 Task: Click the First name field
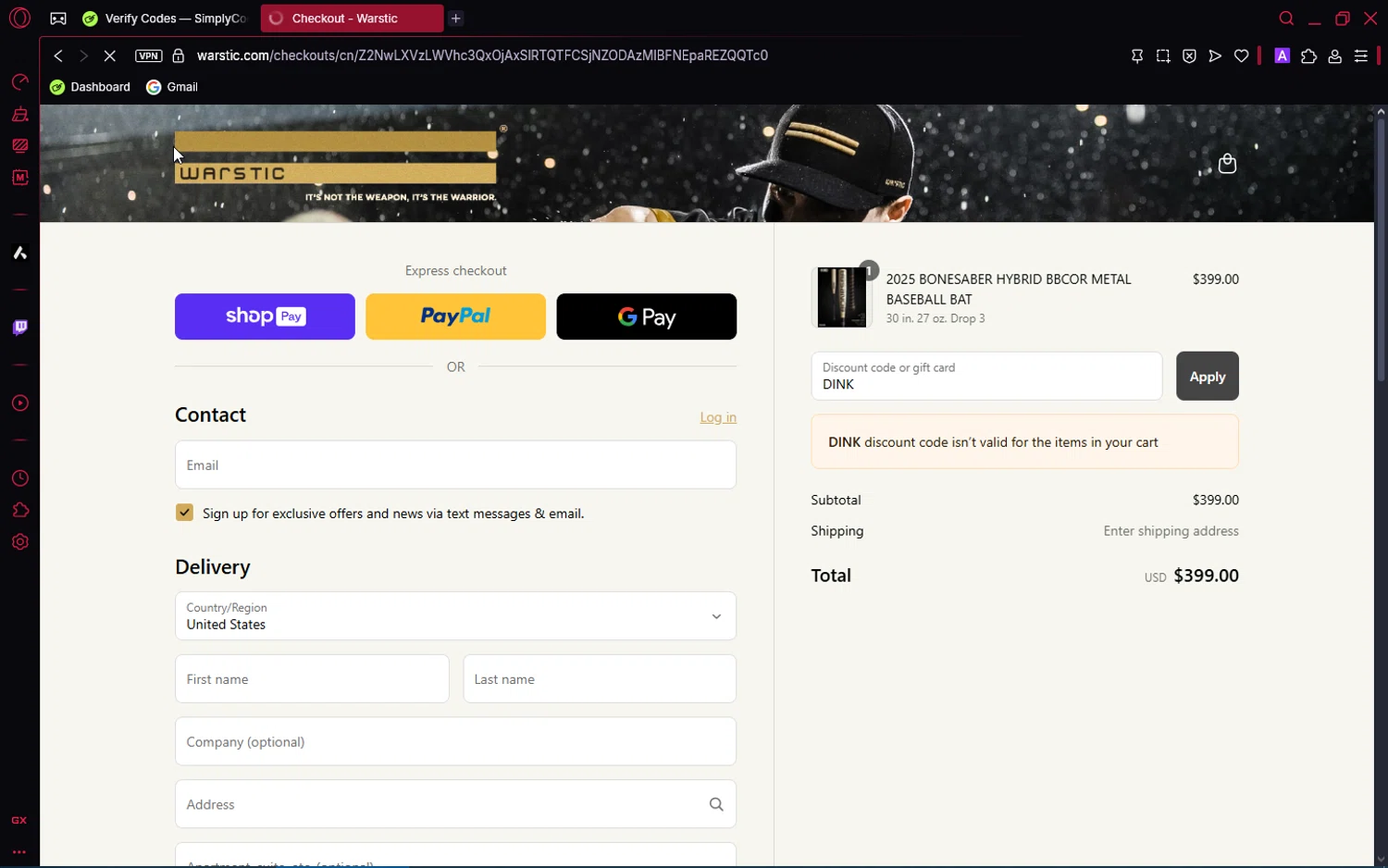pyautogui.click(x=312, y=679)
